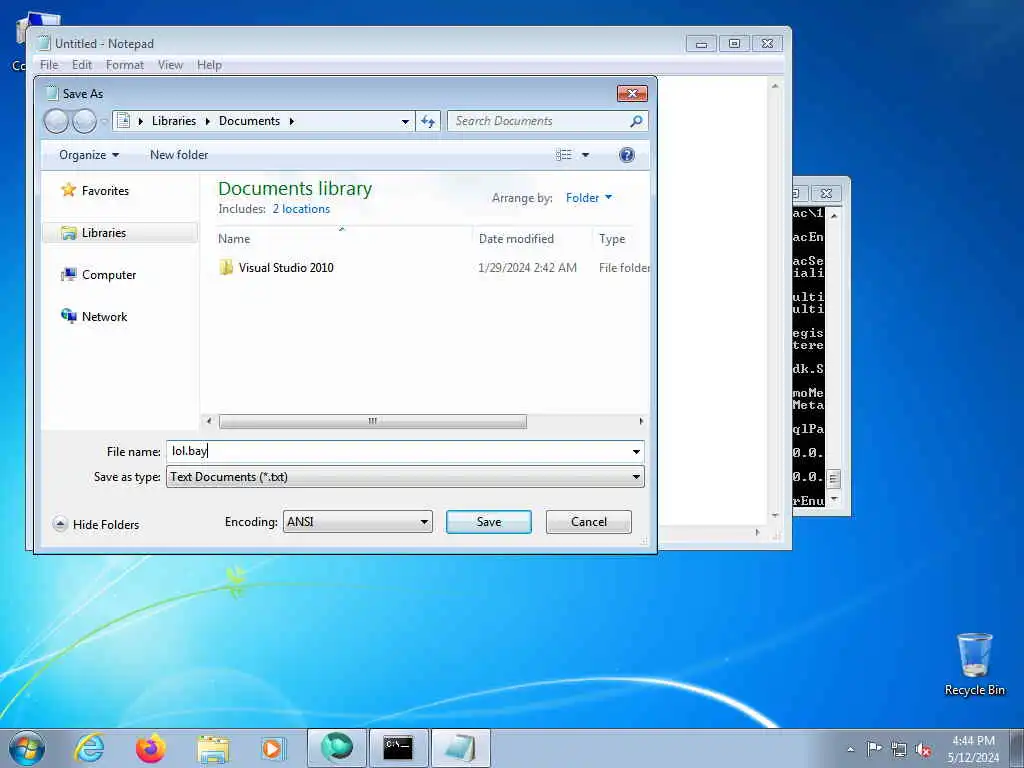Click the green round app taskbar icon

pyautogui.click(x=337, y=748)
